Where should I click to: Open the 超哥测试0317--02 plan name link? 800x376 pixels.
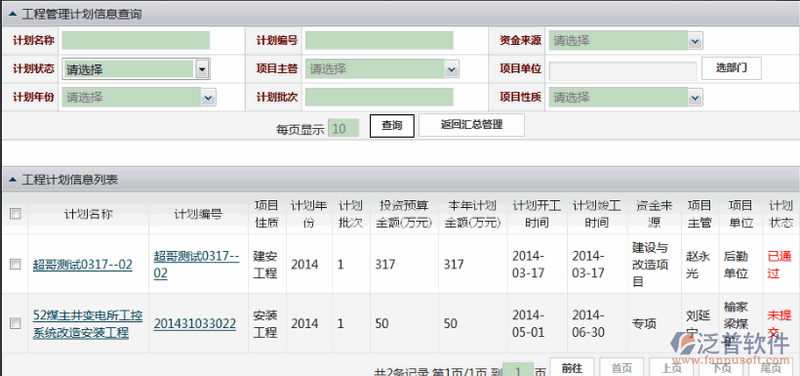83,265
